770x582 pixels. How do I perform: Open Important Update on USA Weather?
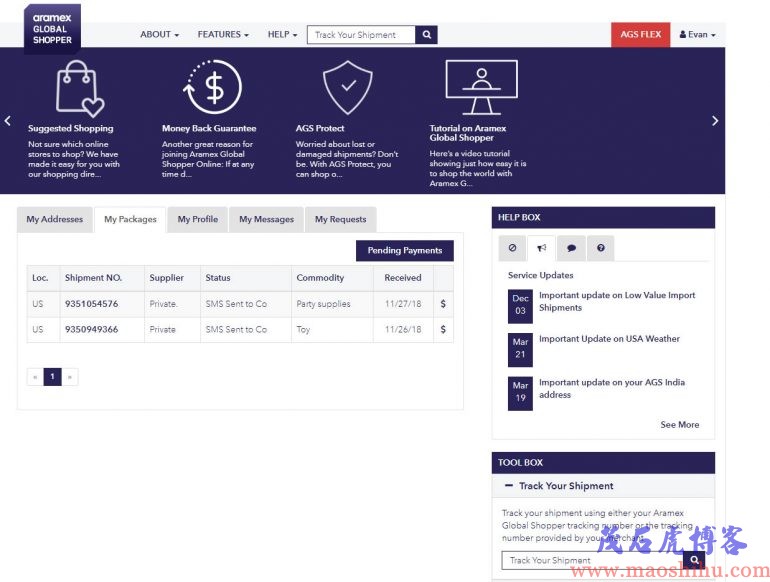point(609,339)
